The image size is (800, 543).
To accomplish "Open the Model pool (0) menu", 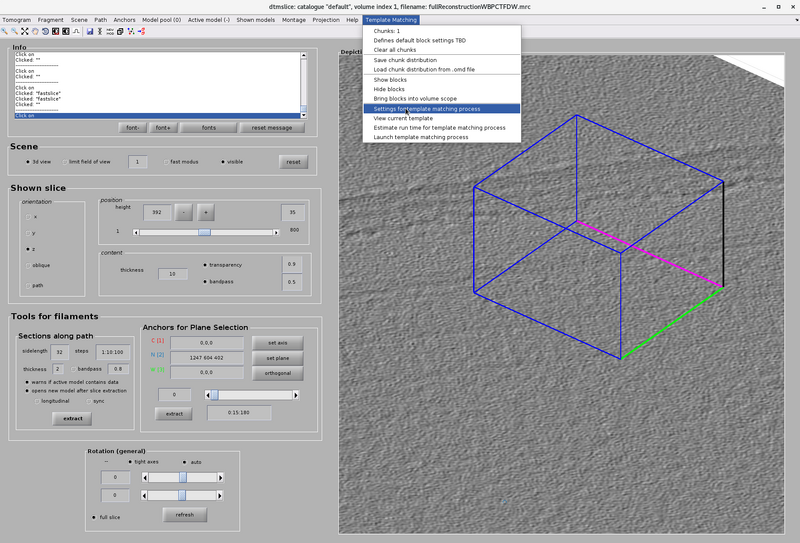I will (161, 20).
